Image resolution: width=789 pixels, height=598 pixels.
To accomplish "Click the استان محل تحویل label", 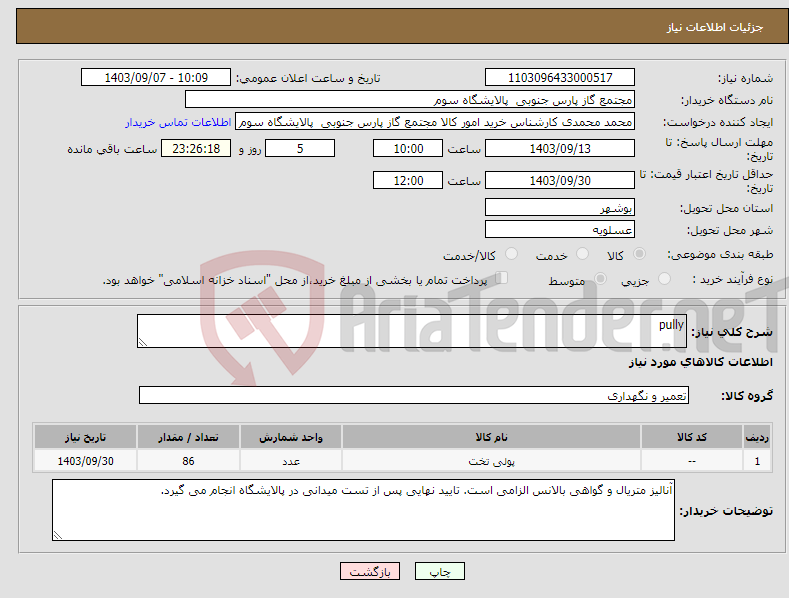I will (x=726, y=208).
